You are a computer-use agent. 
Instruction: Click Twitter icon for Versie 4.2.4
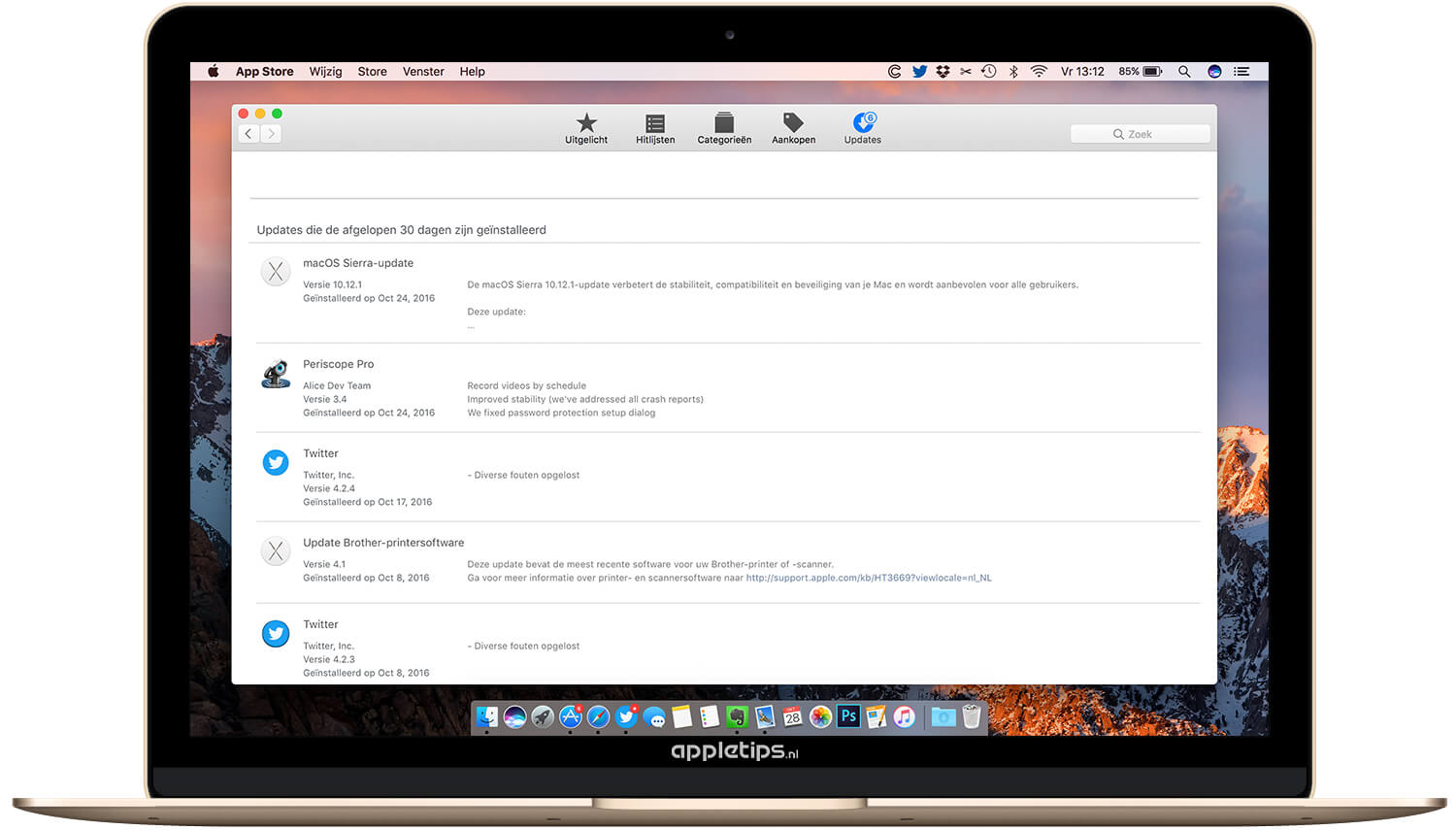click(x=276, y=462)
